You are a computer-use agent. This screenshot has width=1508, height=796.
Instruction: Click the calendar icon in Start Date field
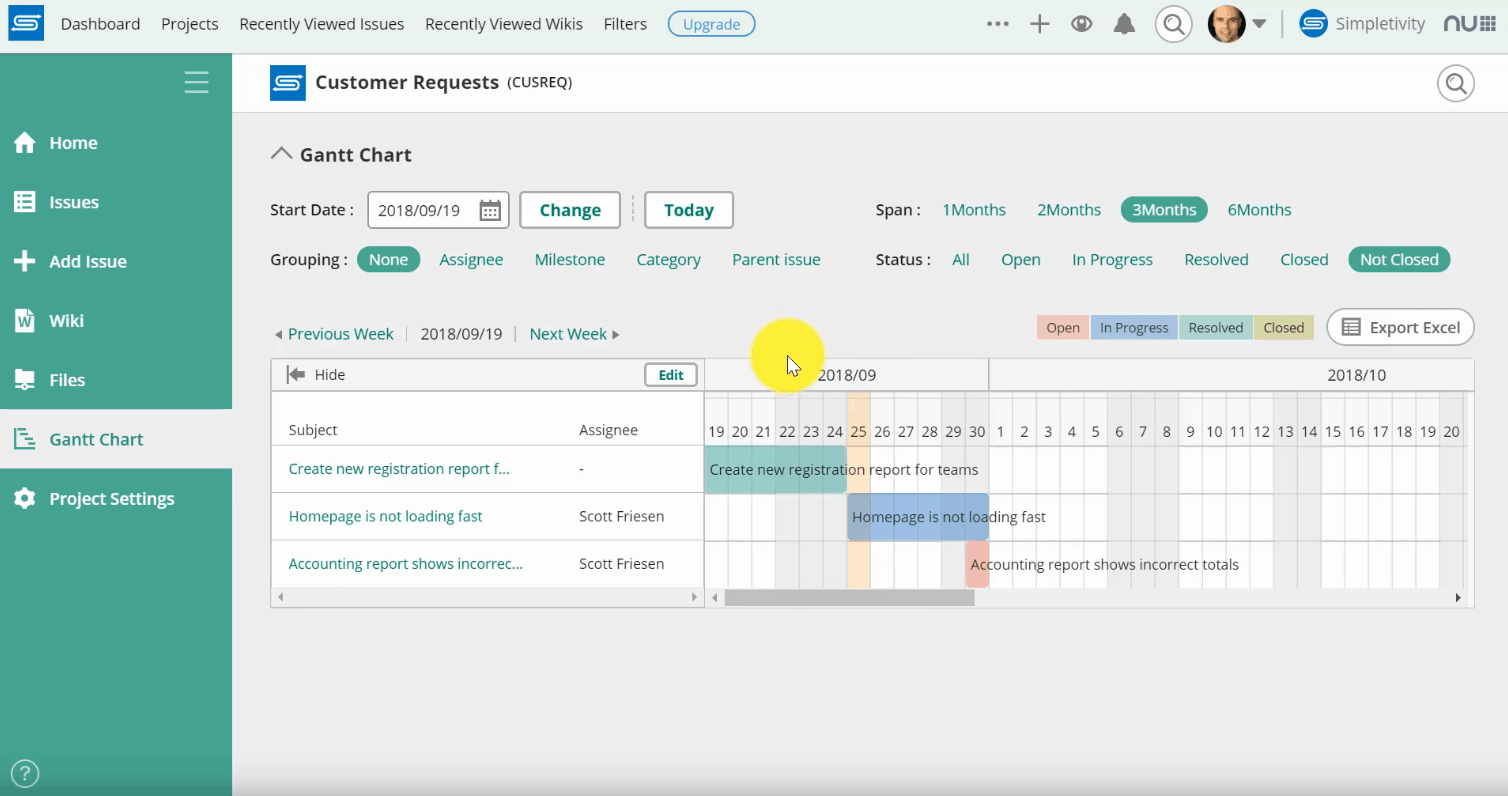pyautogui.click(x=490, y=210)
